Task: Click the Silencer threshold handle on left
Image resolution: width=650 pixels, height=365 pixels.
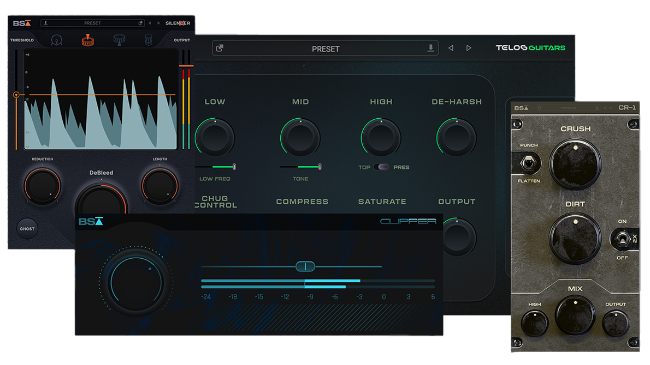Action: point(16,95)
